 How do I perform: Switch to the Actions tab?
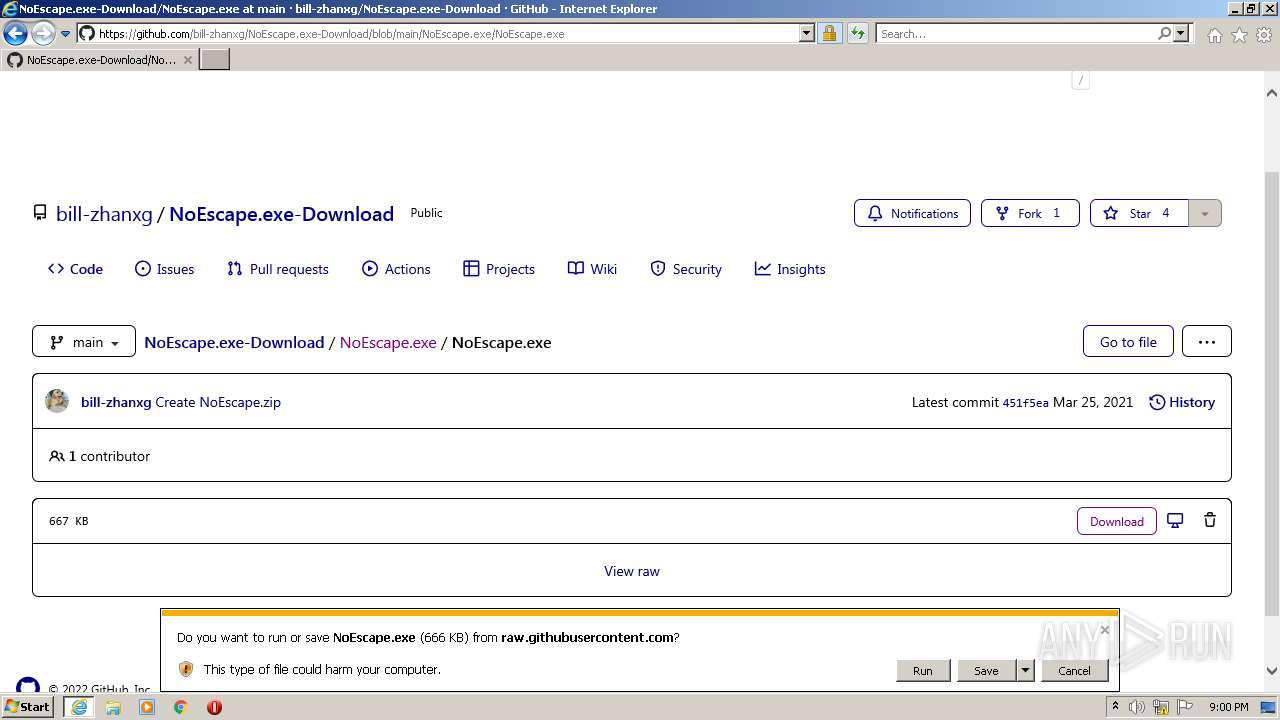[x=396, y=269]
